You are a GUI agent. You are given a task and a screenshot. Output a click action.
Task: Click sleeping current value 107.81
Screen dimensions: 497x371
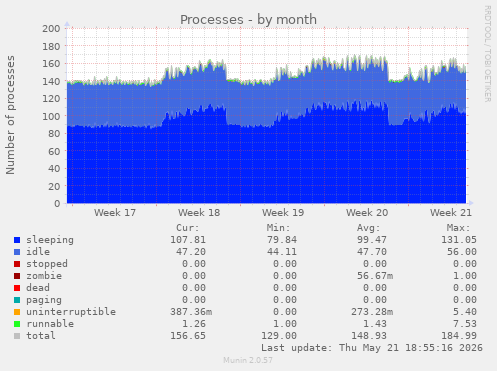pos(188,240)
